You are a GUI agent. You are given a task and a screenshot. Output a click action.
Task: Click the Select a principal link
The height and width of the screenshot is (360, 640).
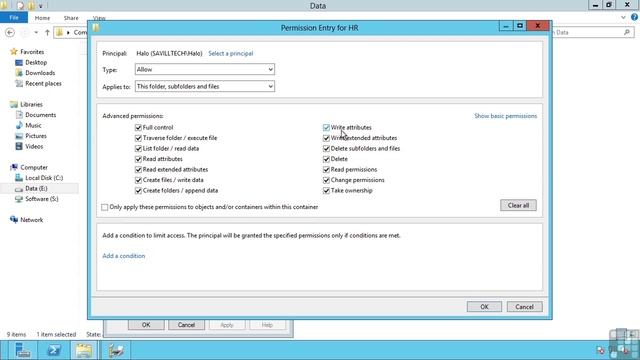(x=231, y=53)
